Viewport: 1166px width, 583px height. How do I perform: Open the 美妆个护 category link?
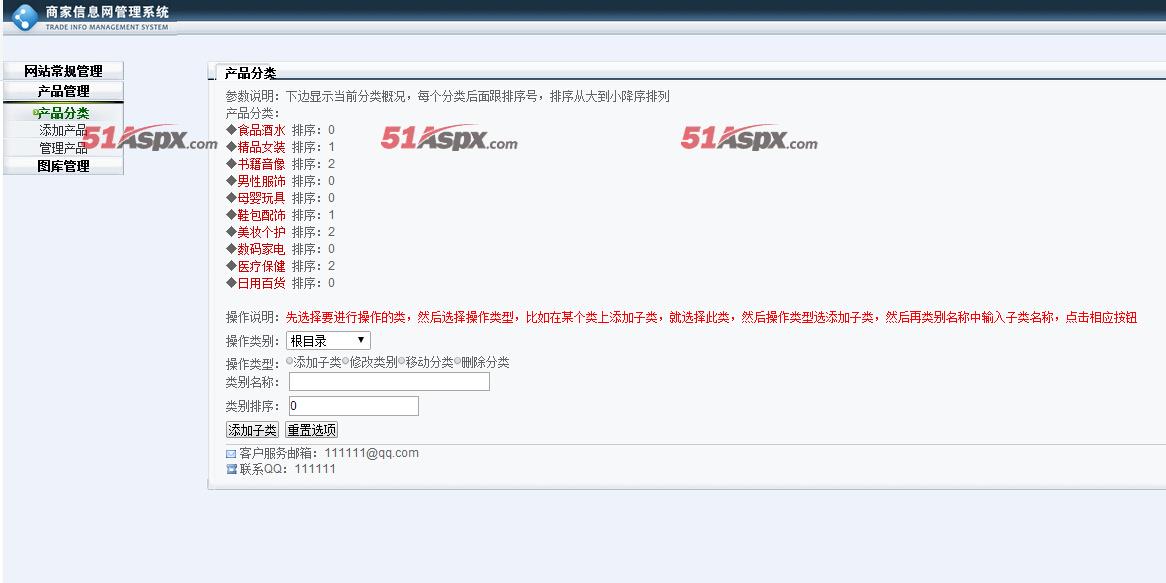(261, 232)
